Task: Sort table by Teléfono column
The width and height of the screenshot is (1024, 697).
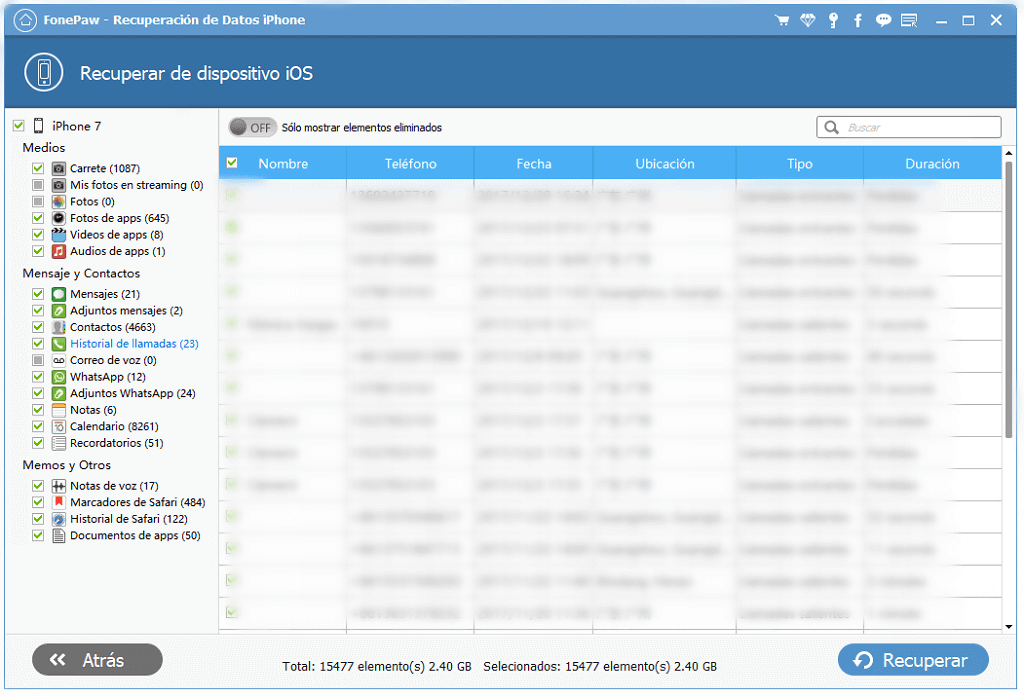Action: pos(410,163)
